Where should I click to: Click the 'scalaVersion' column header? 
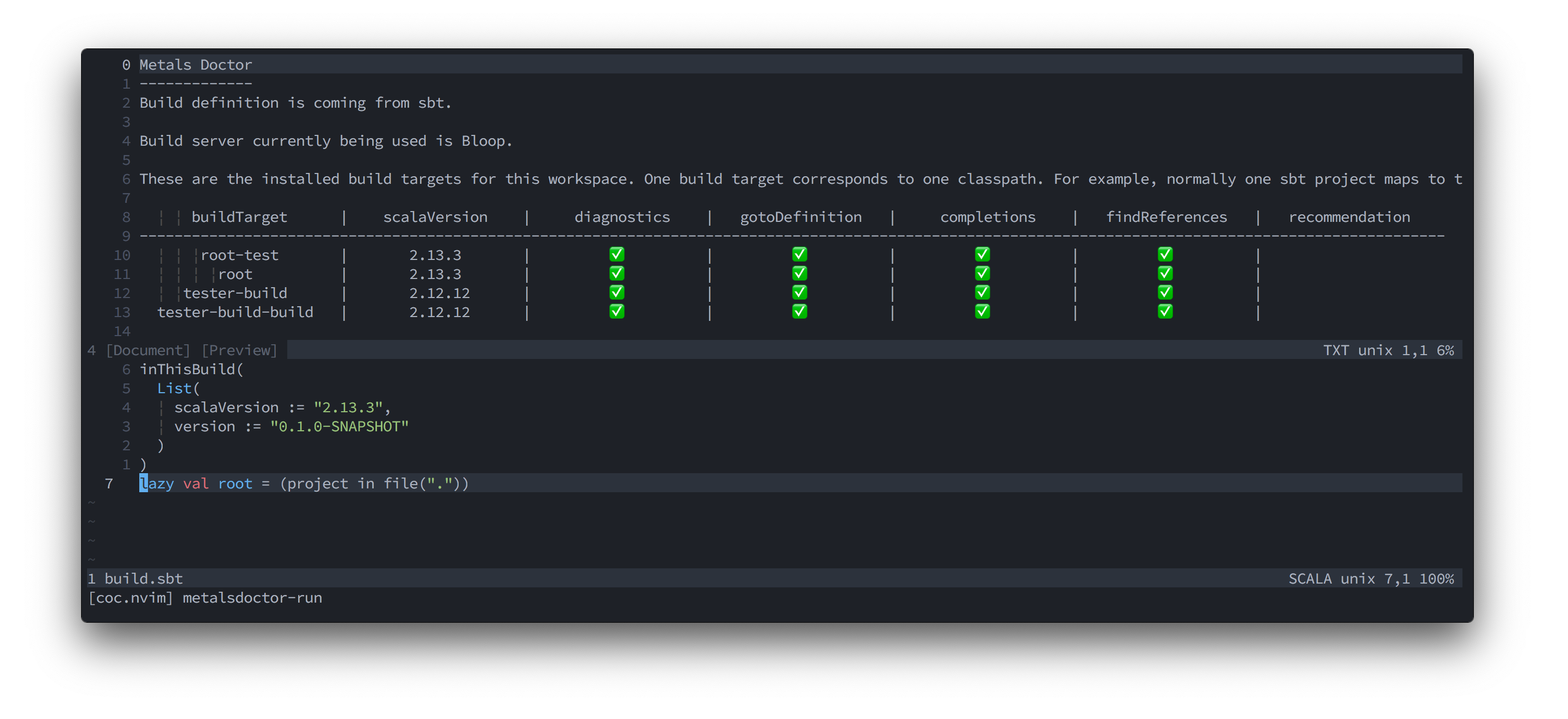(x=435, y=217)
